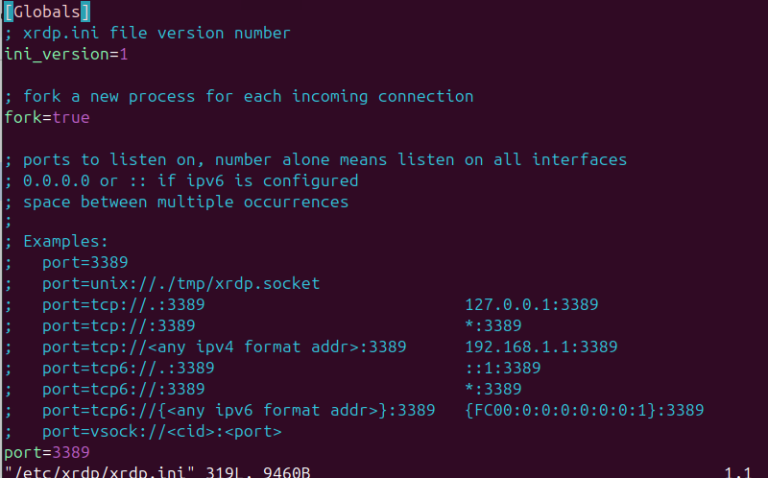Click the port=vsock://<cid>:<port> example line
The height and width of the screenshot is (478, 768).
point(161,431)
